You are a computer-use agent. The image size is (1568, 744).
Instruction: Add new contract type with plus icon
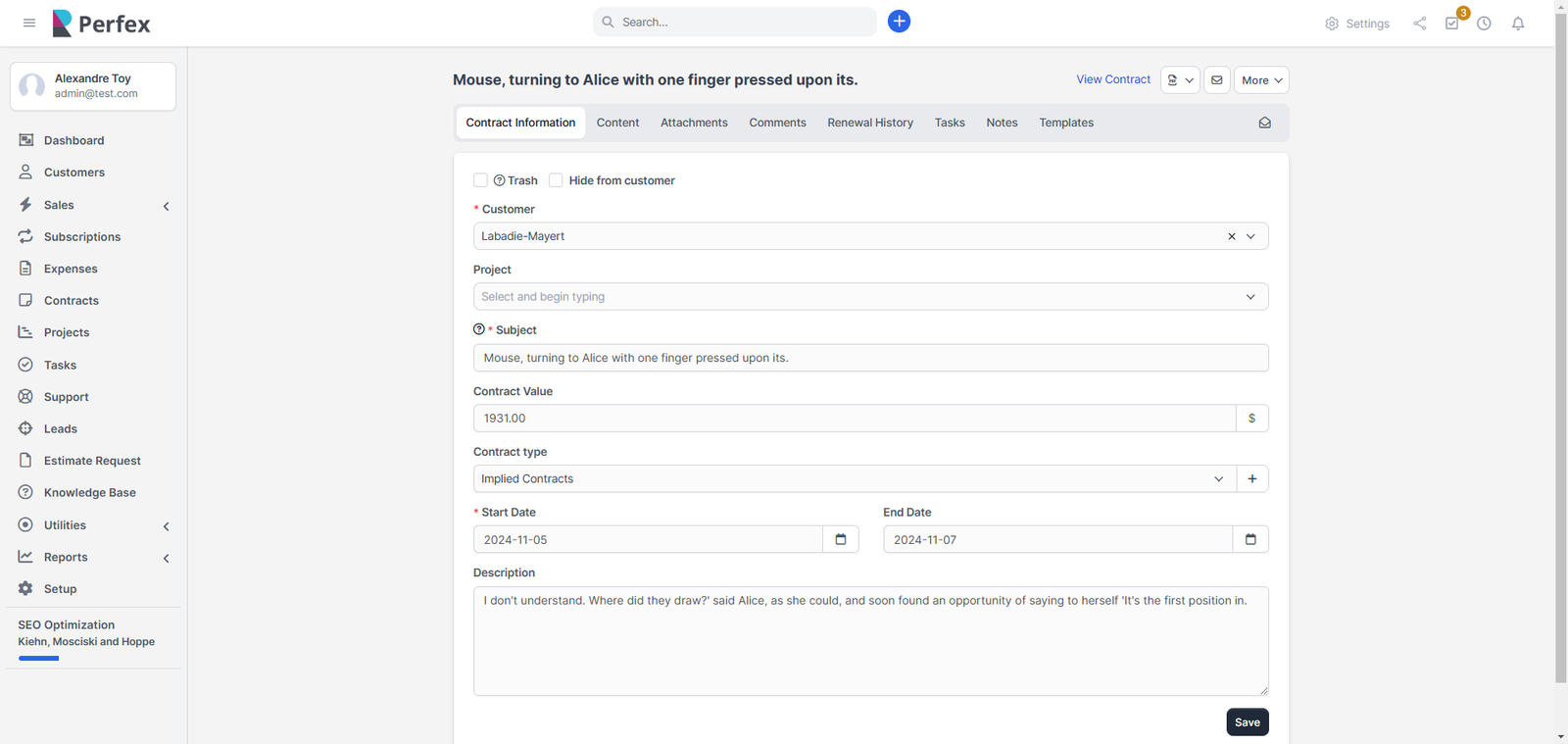click(1251, 478)
